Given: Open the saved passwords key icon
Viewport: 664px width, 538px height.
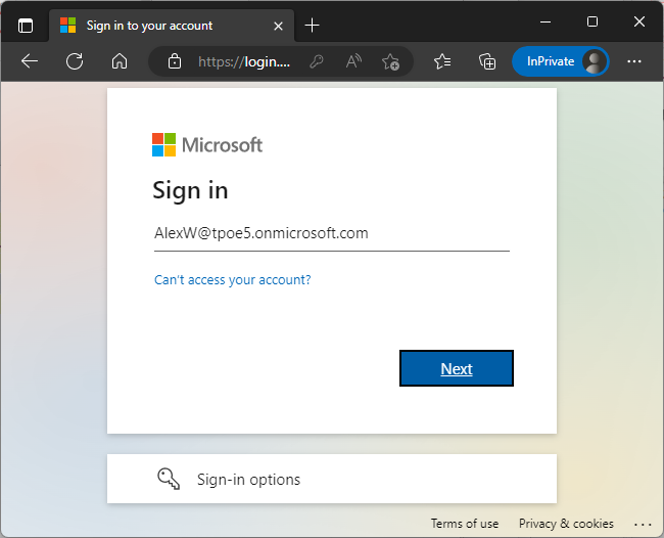Looking at the screenshot, I should [x=316, y=62].
